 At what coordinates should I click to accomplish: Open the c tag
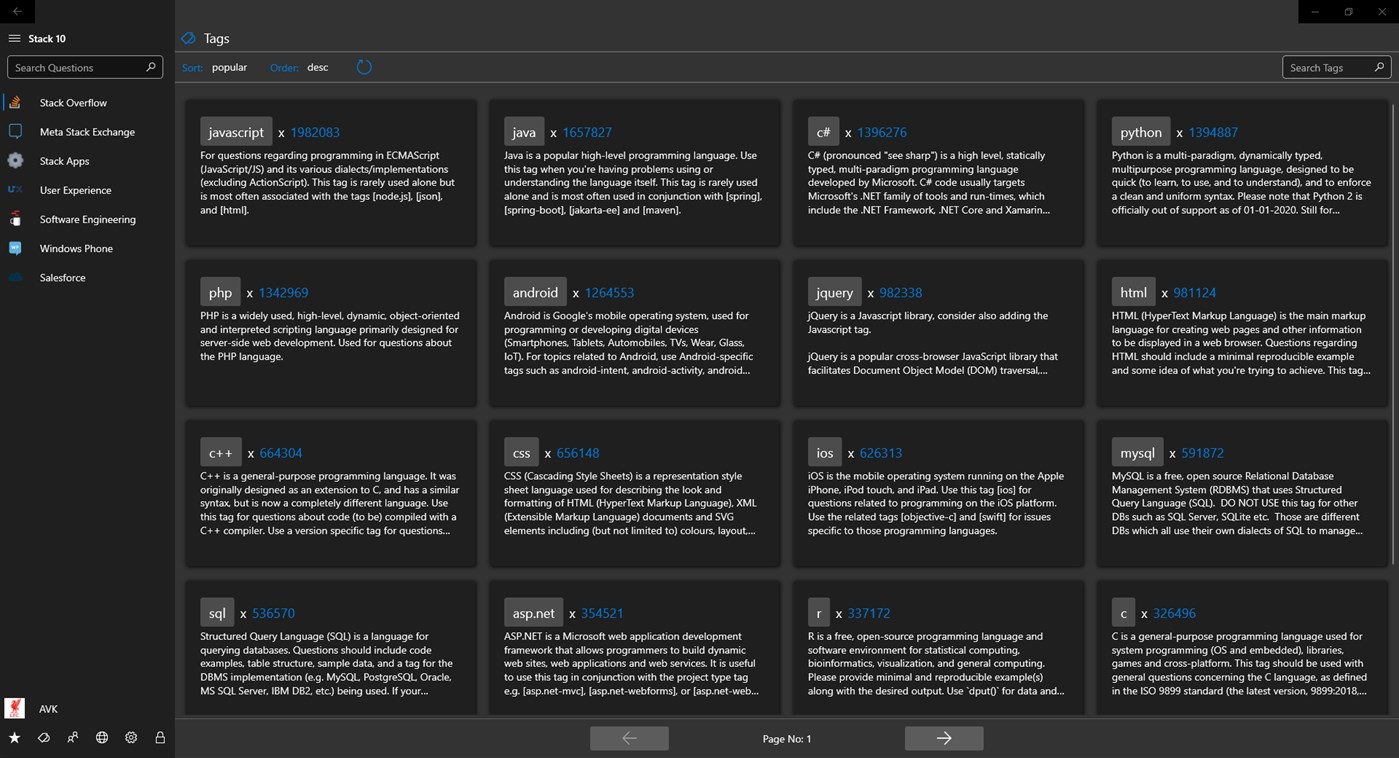coord(1123,613)
